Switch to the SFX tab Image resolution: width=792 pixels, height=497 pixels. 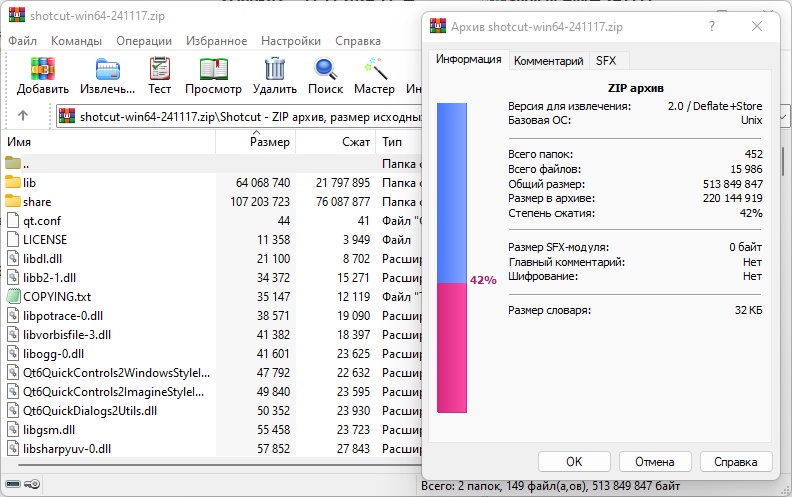point(606,60)
